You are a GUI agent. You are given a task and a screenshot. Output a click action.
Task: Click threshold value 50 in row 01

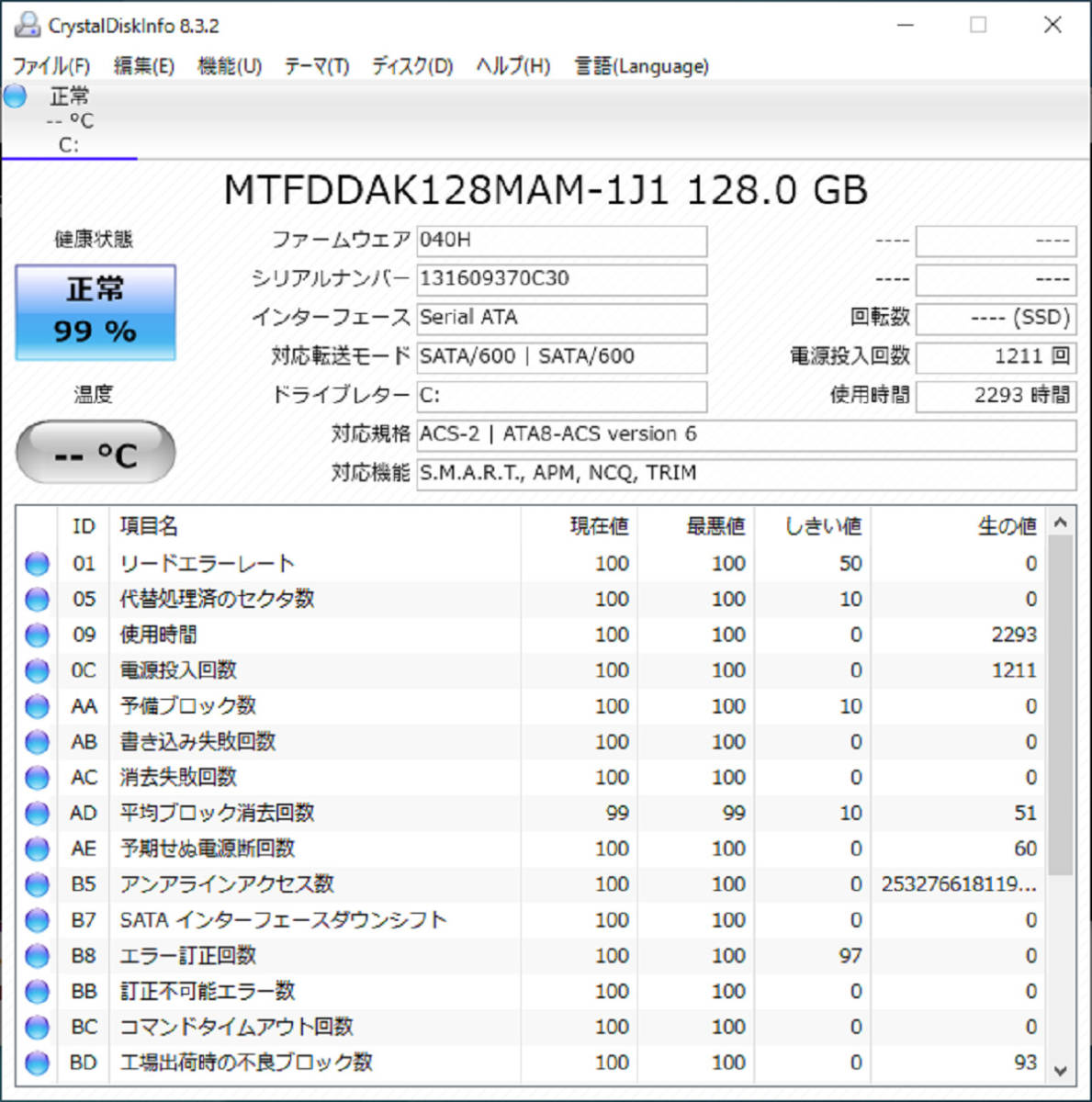(x=850, y=564)
